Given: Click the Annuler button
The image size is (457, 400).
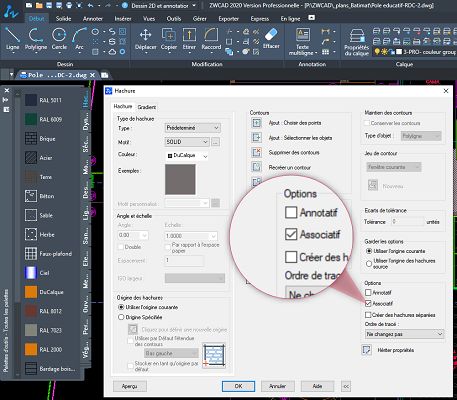Looking at the screenshot, I should tap(278, 386).
